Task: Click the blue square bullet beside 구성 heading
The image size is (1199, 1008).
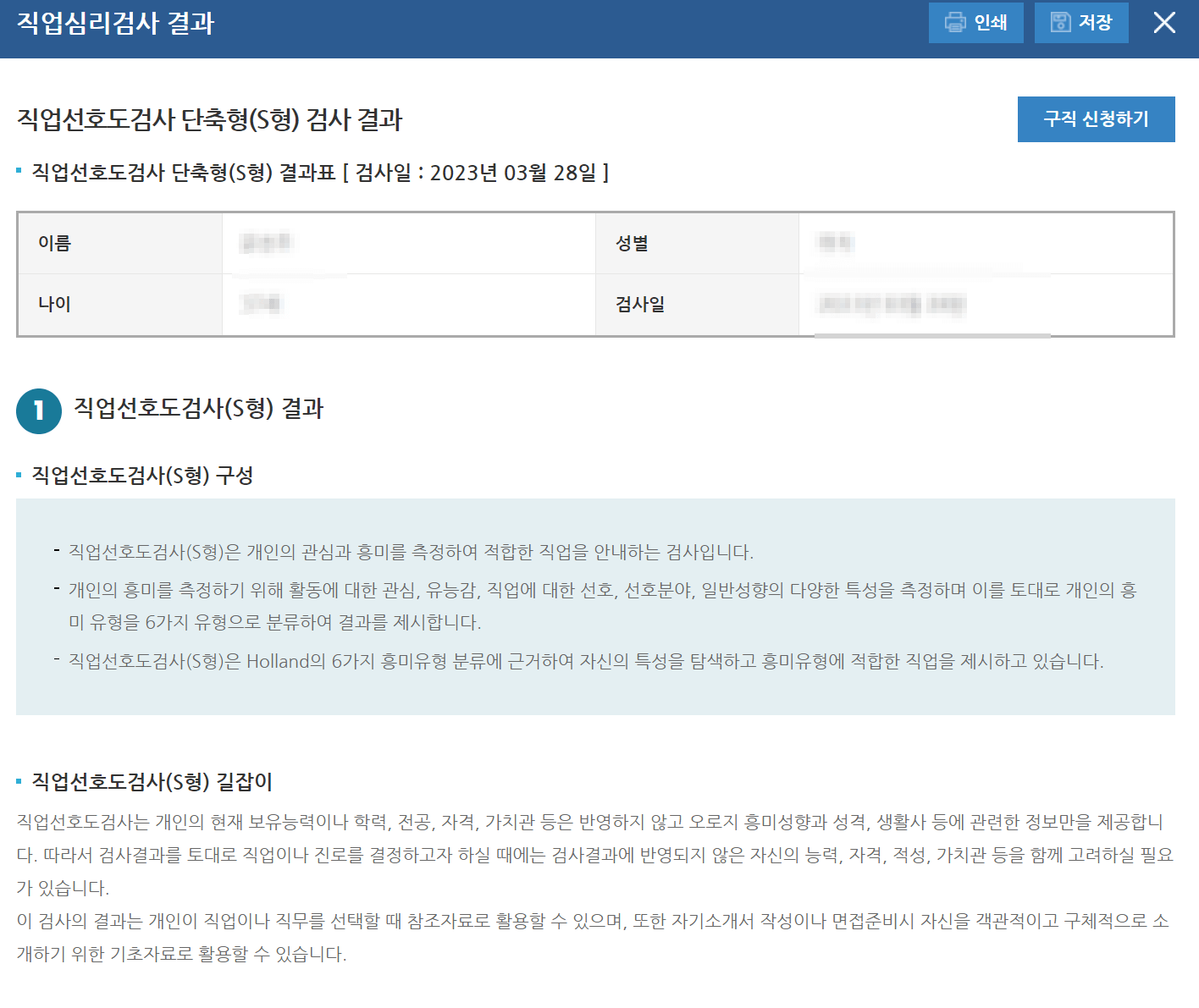Action: (x=19, y=476)
